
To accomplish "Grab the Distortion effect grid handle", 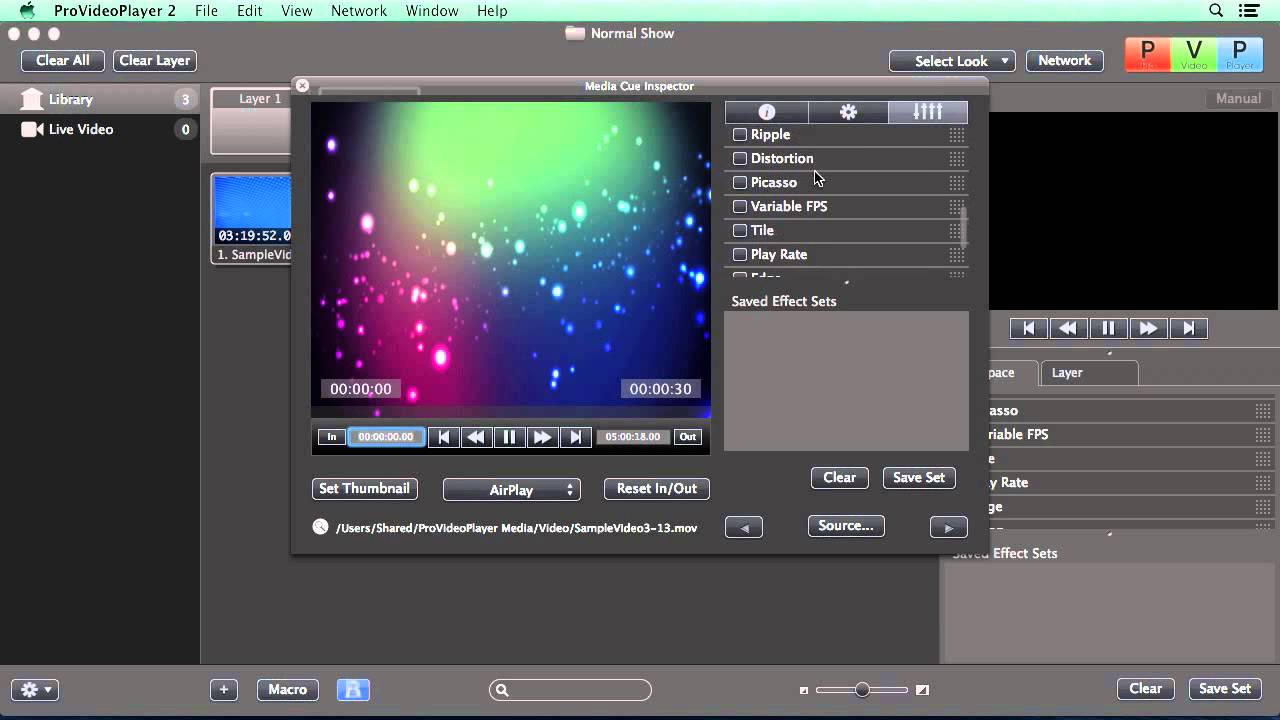I will click(x=957, y=158).
